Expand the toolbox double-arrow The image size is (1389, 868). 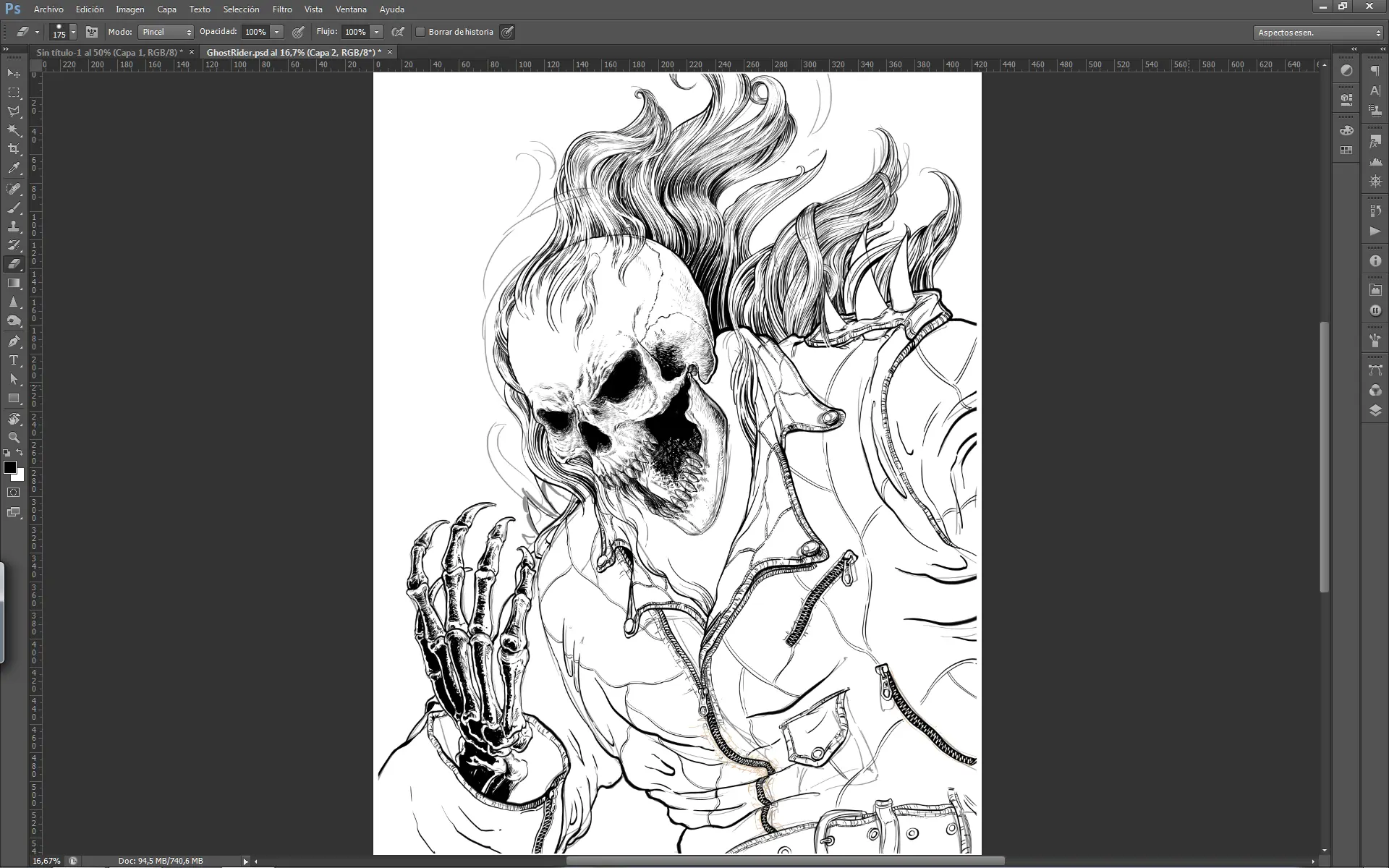[7, 49]
